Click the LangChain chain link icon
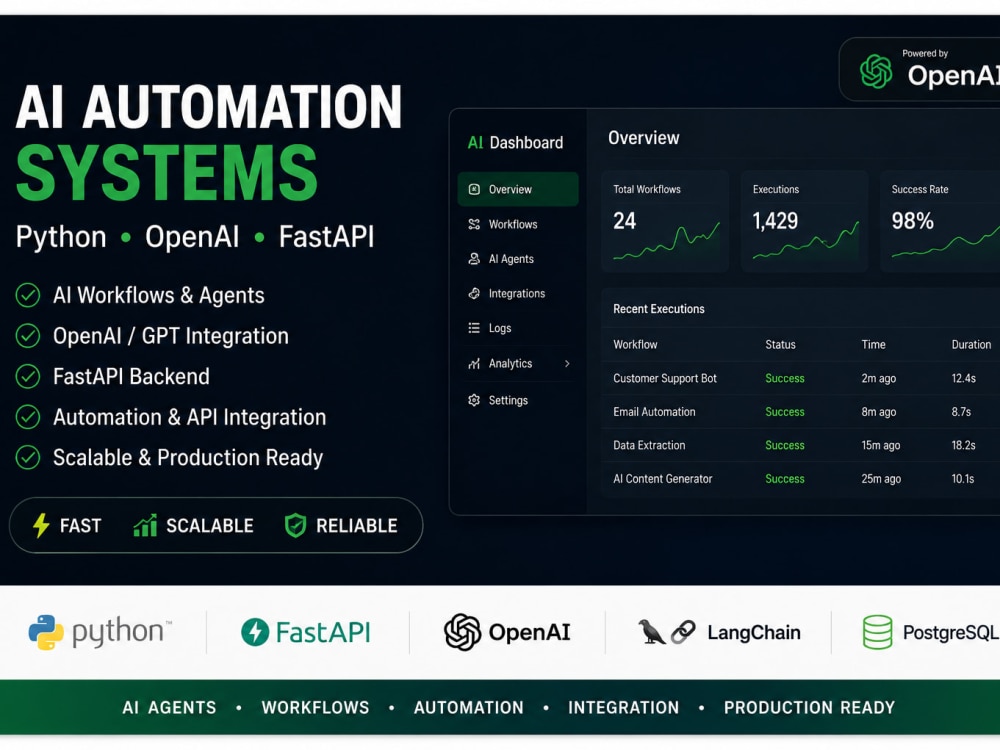1000x750 pixels. coord(683,632)
